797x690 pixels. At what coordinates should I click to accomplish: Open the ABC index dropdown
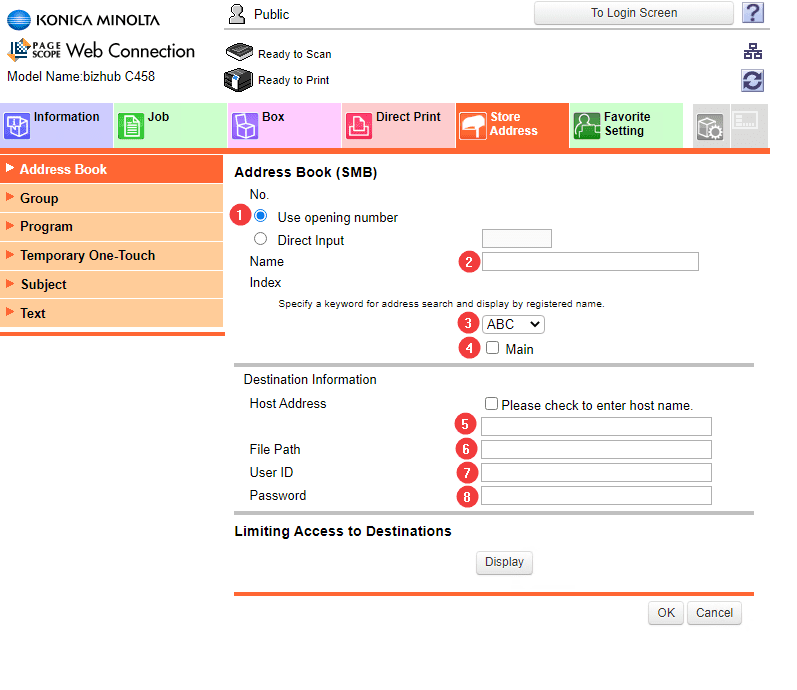click(513, 324)
